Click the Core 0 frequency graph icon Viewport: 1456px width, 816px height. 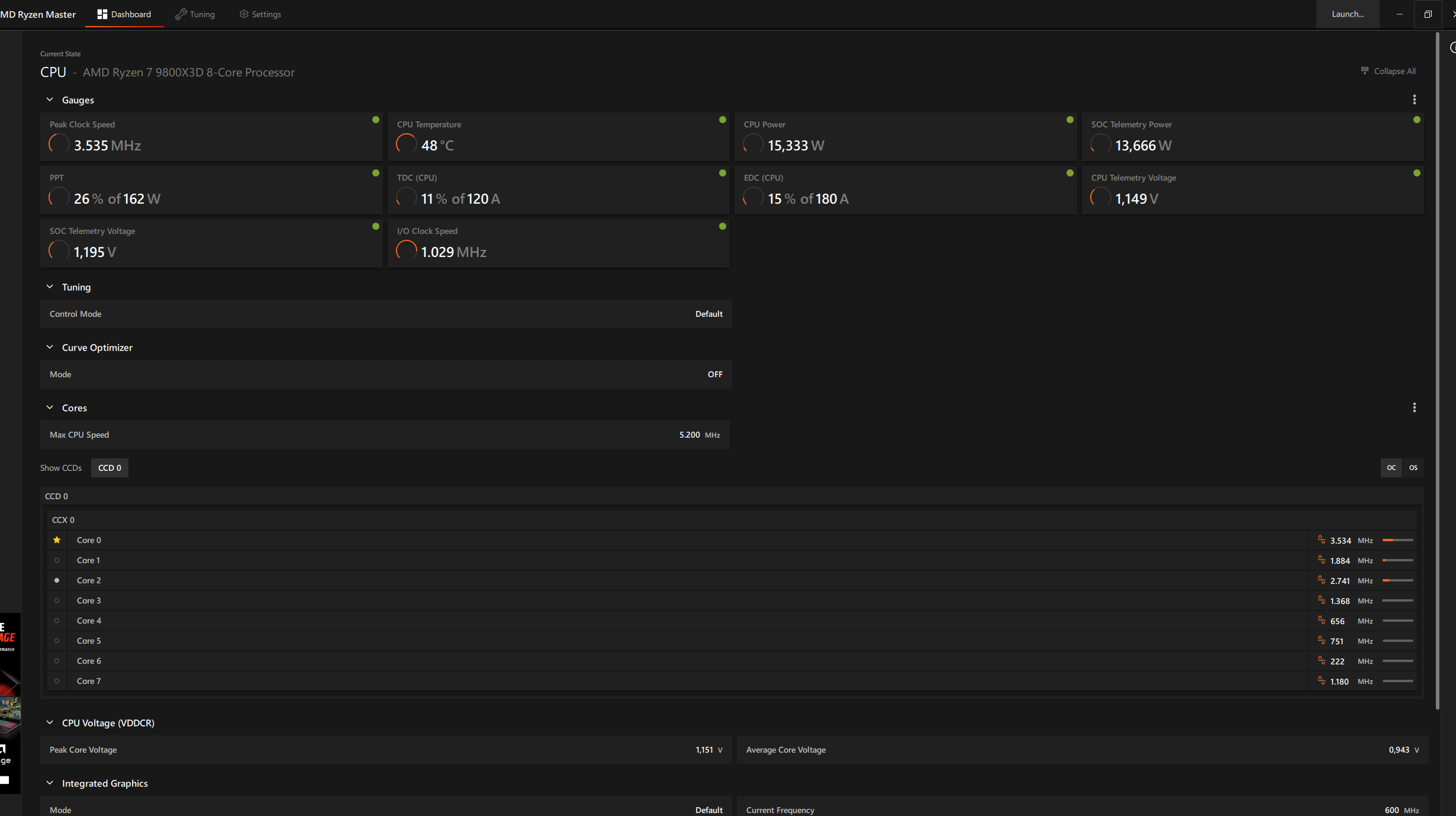tap(1321, 539)
